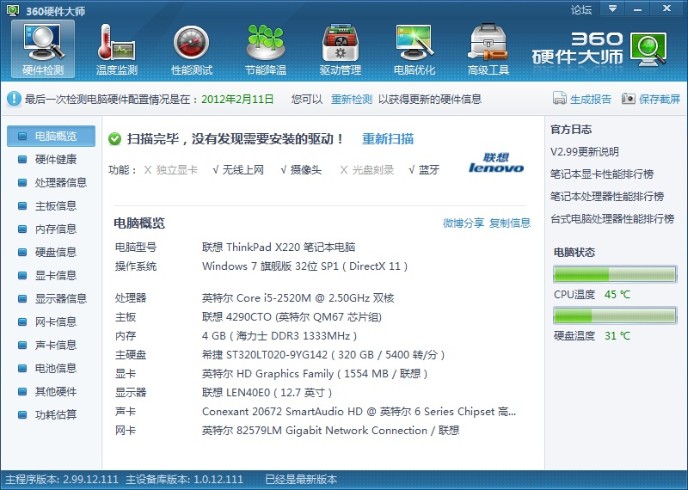Open 笔记本显卡性能排行榜 link
Screen dimensions: 688x490
tap(602, 174)
